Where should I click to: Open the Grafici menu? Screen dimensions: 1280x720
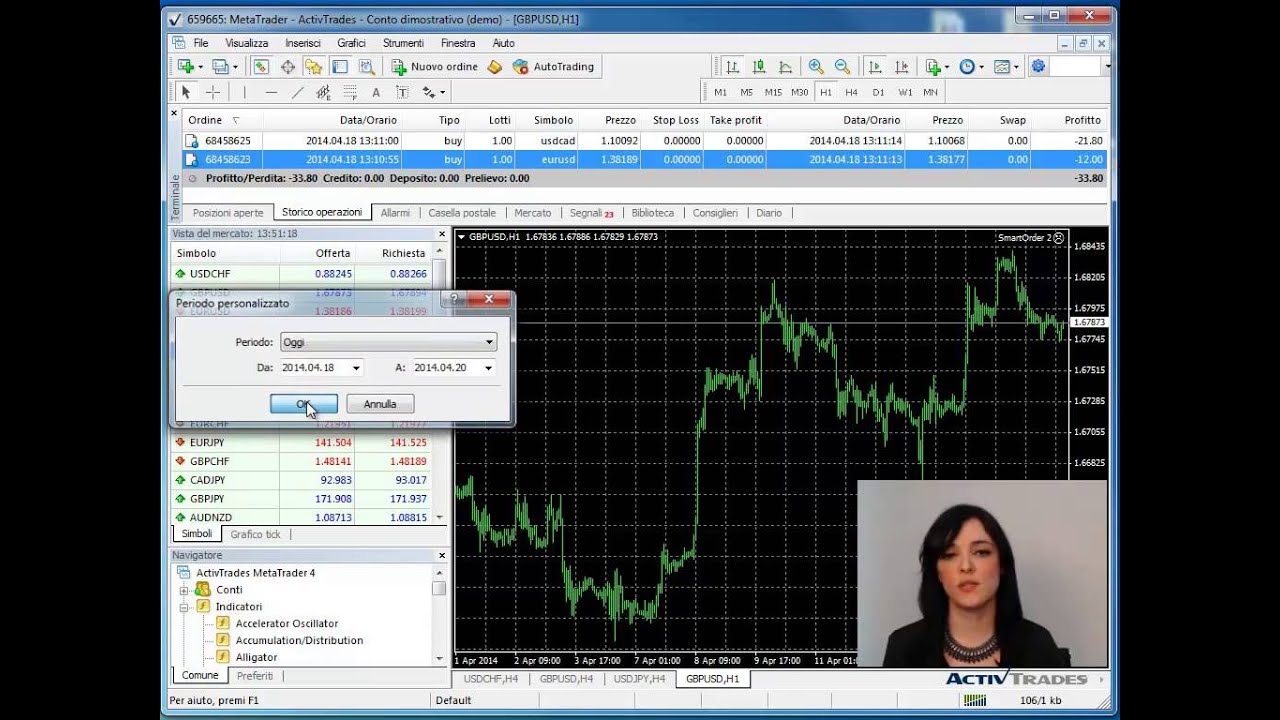351,43
